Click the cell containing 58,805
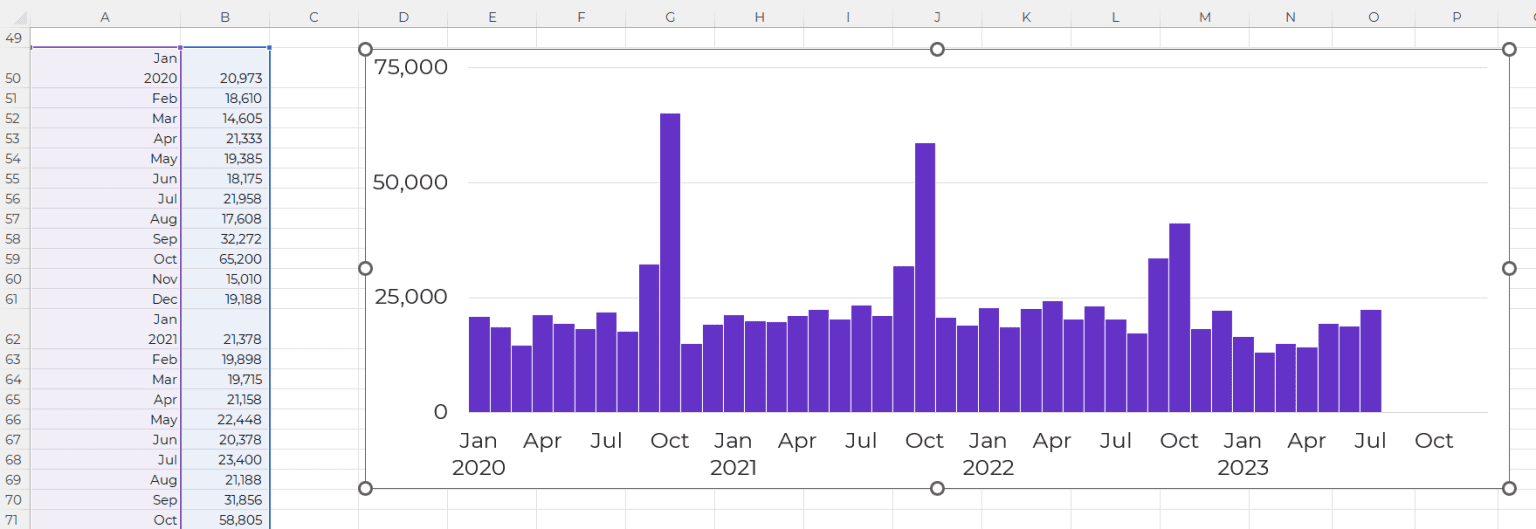The height and width of the screenshot is (529, 1536). tap(225, 519)
